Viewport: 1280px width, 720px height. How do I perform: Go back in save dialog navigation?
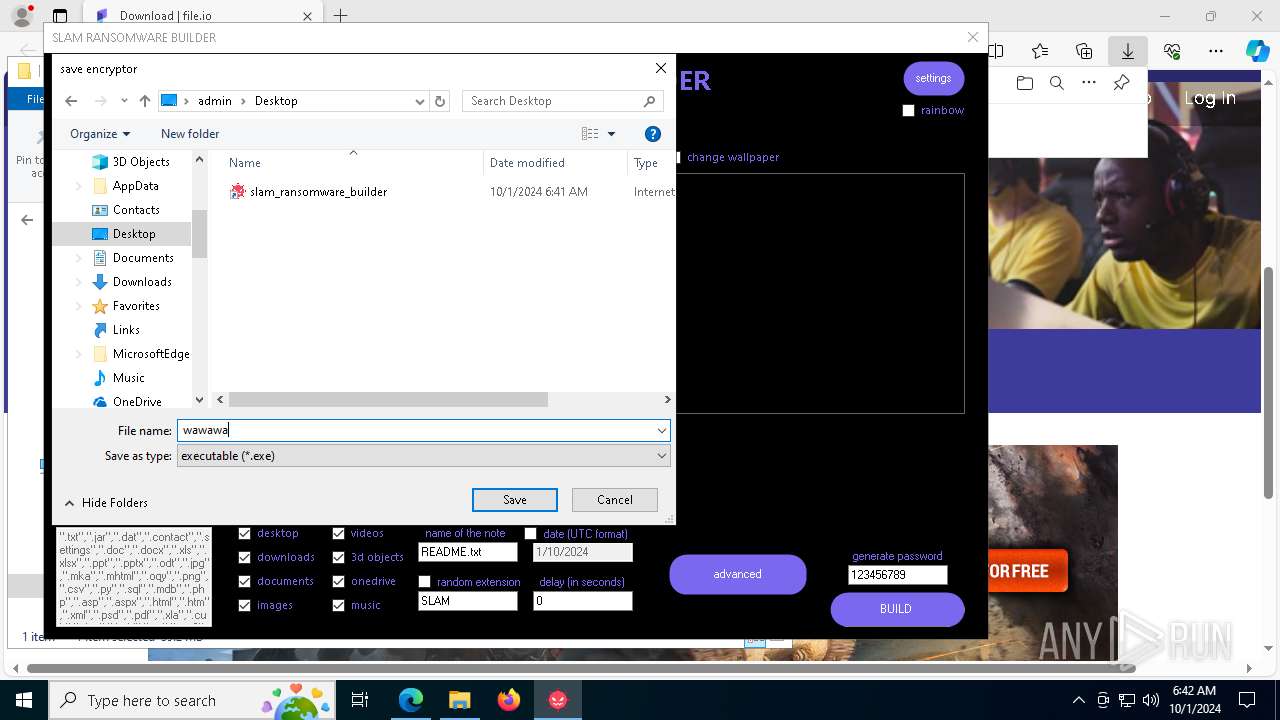[x=71, y=101]
